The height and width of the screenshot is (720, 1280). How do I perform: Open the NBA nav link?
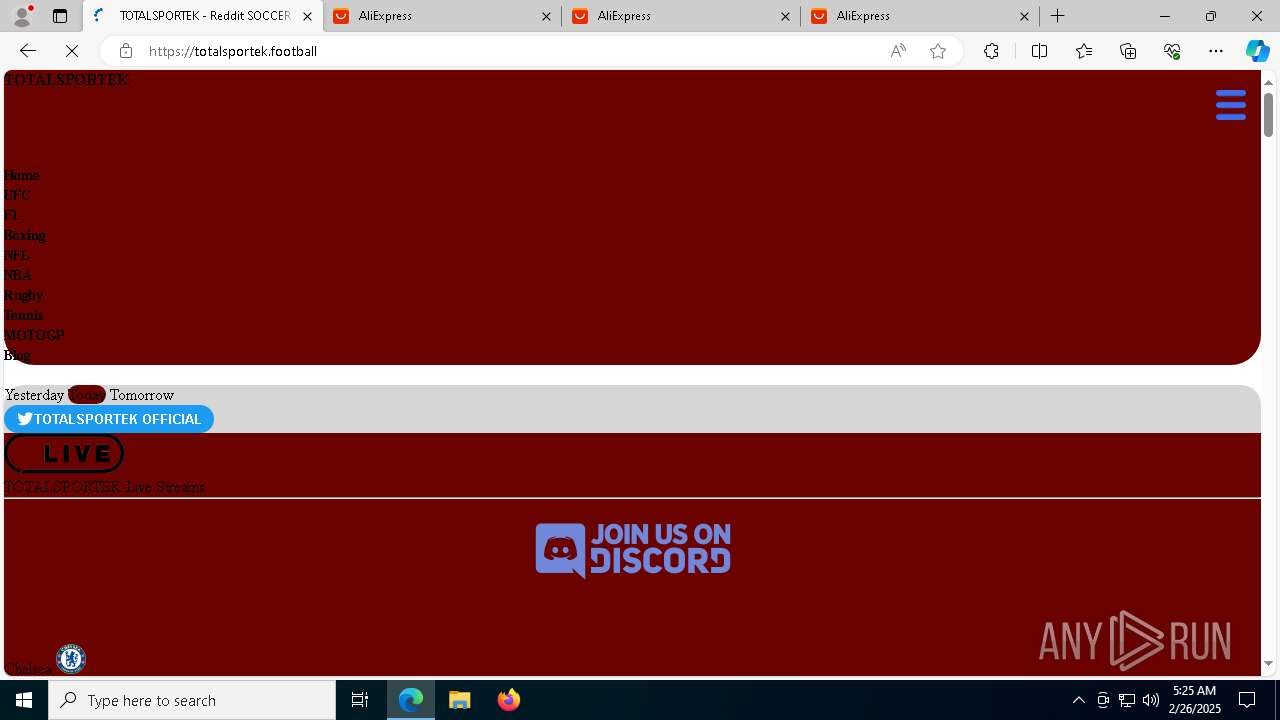click(18, 275)
